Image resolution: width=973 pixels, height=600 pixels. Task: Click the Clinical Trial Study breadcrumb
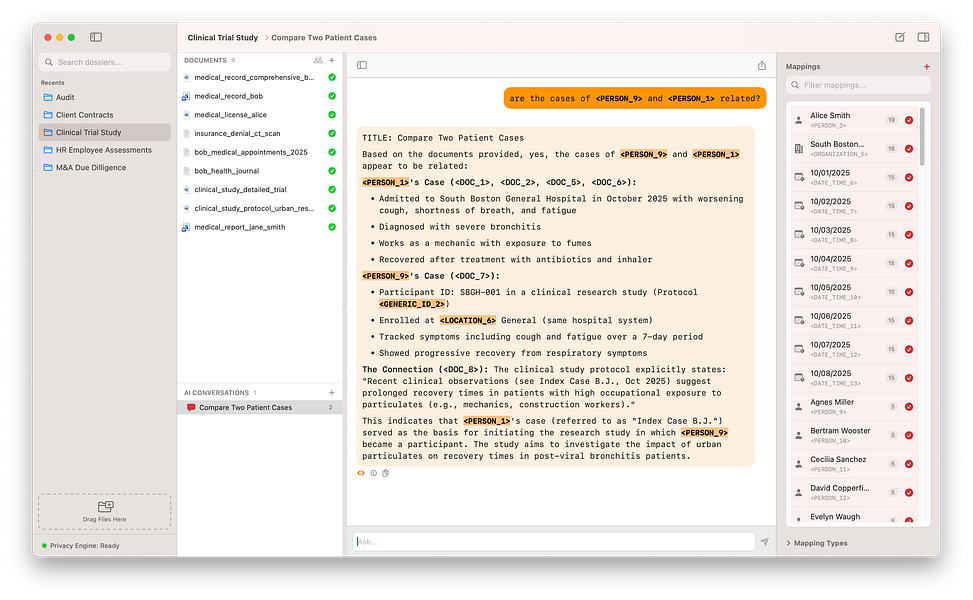[x=223, y=38]
